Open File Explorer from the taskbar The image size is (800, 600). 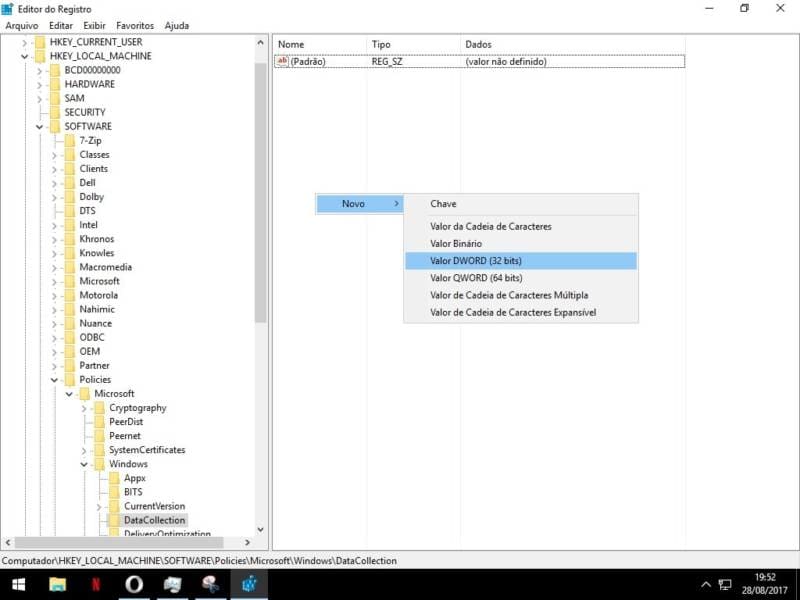click(x=58, y=584)
